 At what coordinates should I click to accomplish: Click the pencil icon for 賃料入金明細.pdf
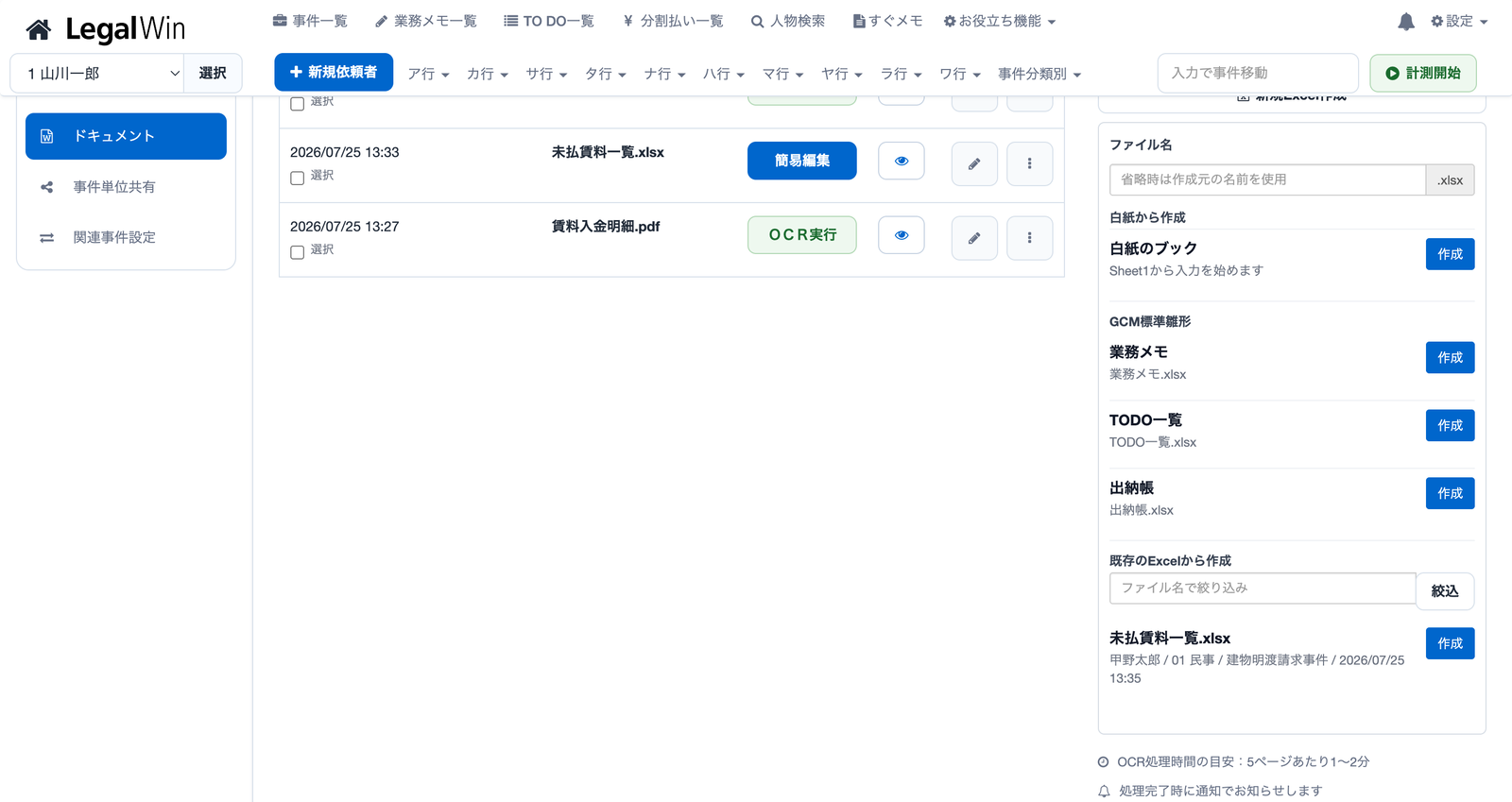974,238
